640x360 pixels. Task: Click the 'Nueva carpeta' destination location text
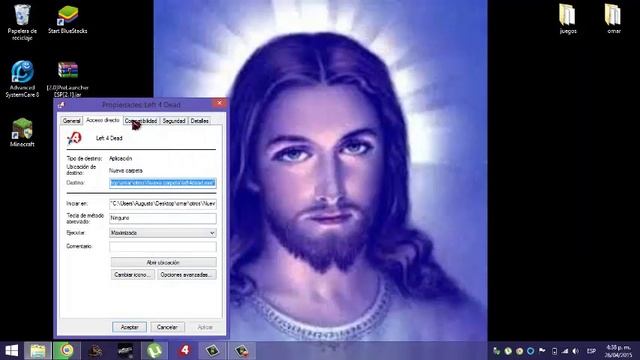click(126, 171)
